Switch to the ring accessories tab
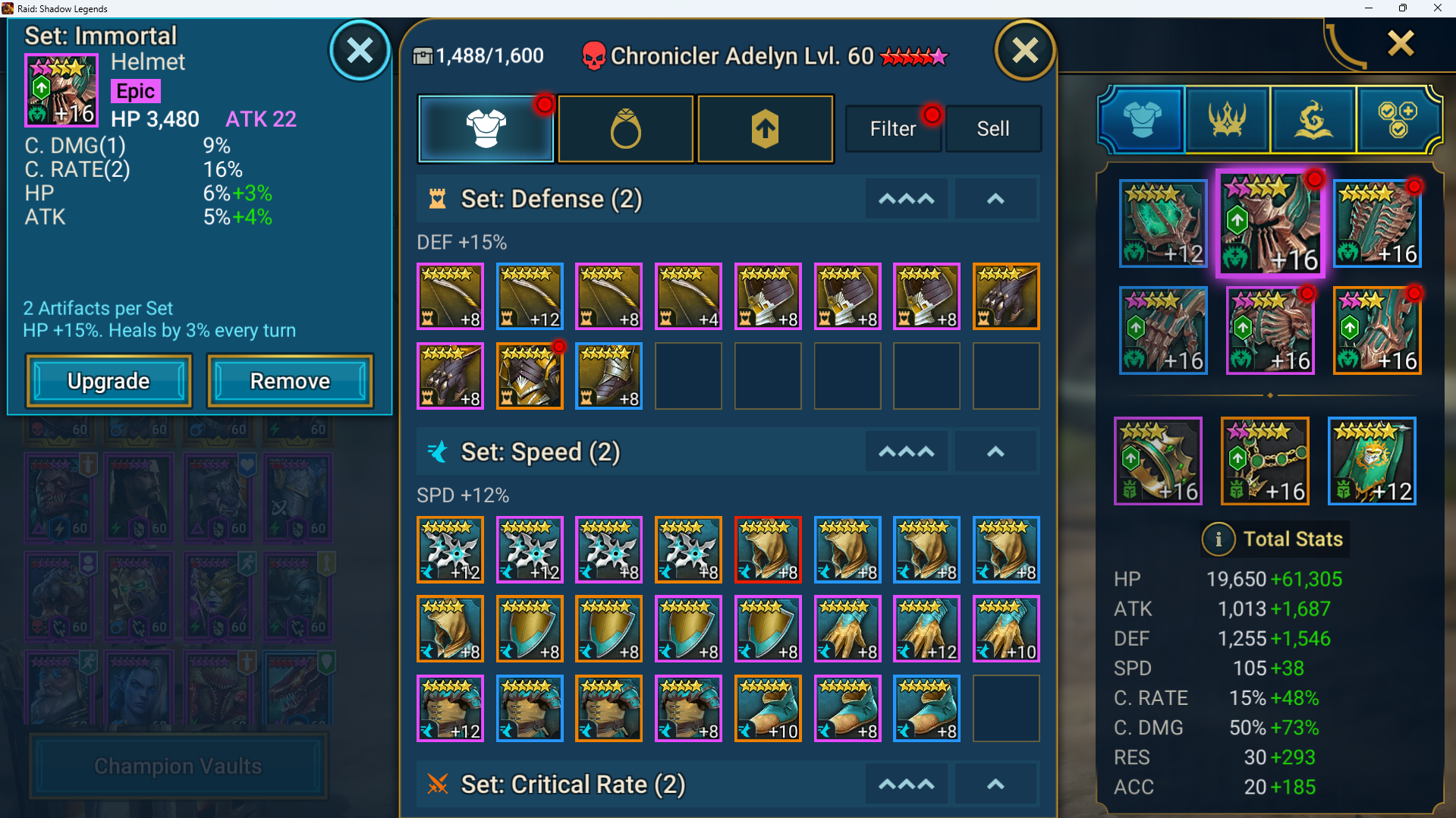Image resolution: width=1456 pixels, height=818 pixels. [626, 129]
